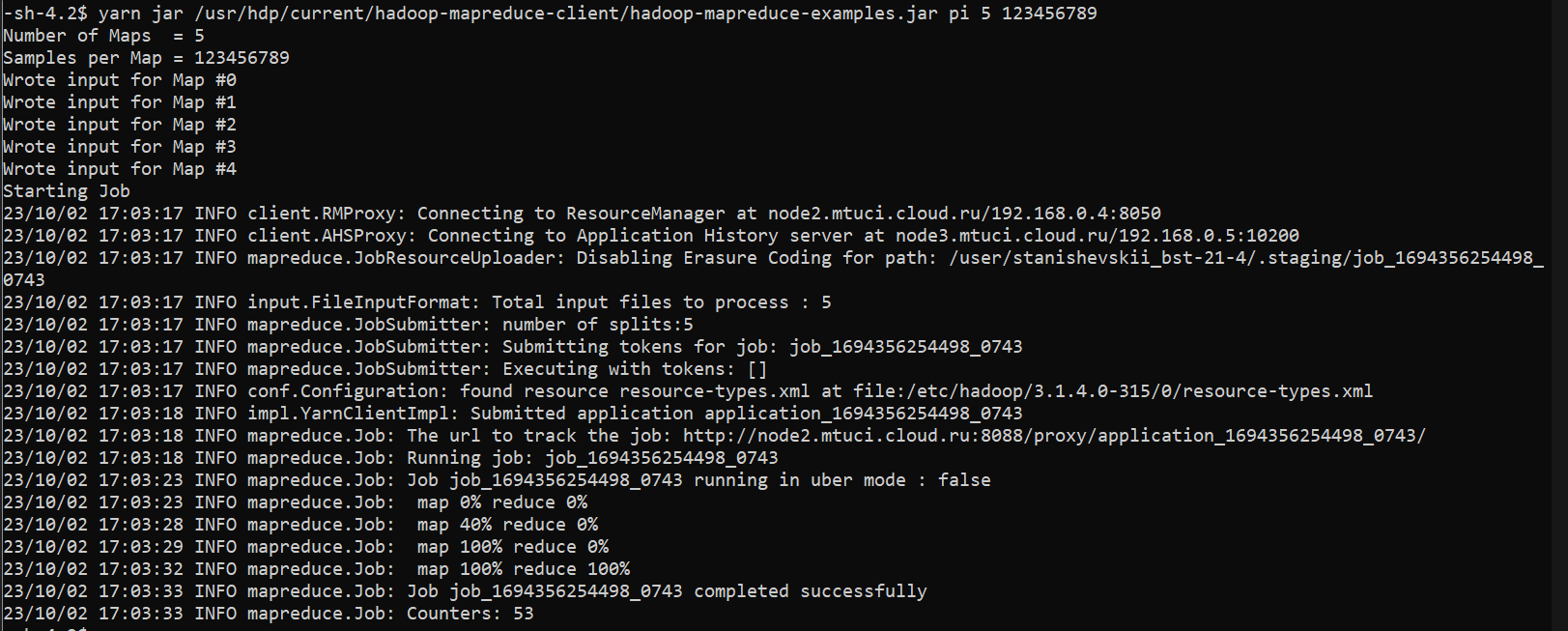This screenshot has width=1568, height=631.
Task: Click the 'Samples per Map = 123456789' text
Action: 146,58
